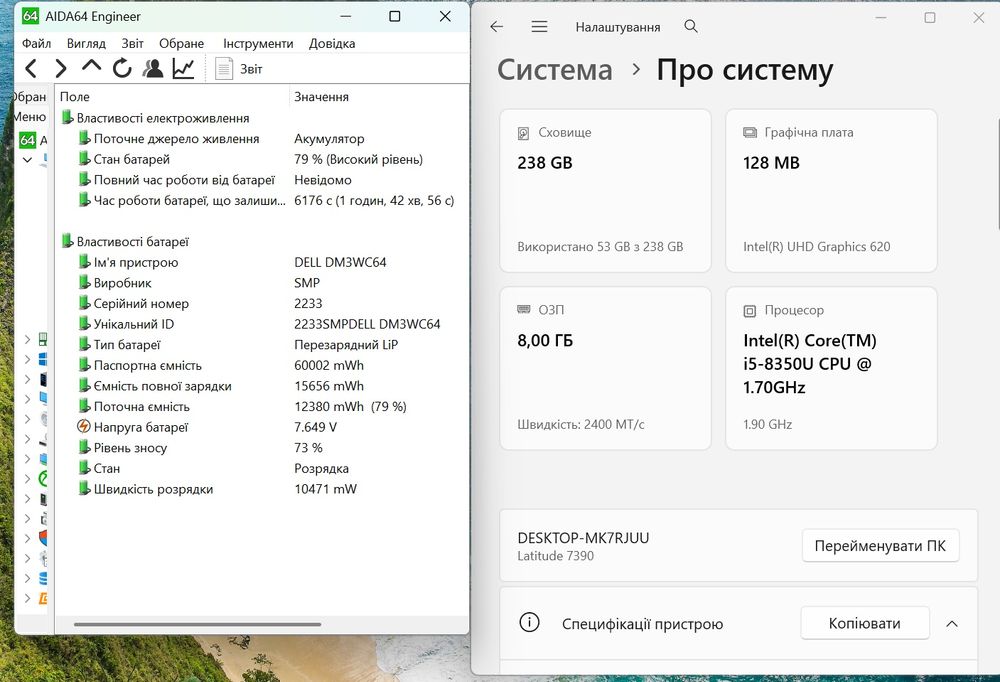The height and width of the screenshot is (682, 1000).
Task: Select the AIDA64 root tree icon
Action: pos(27,140)
